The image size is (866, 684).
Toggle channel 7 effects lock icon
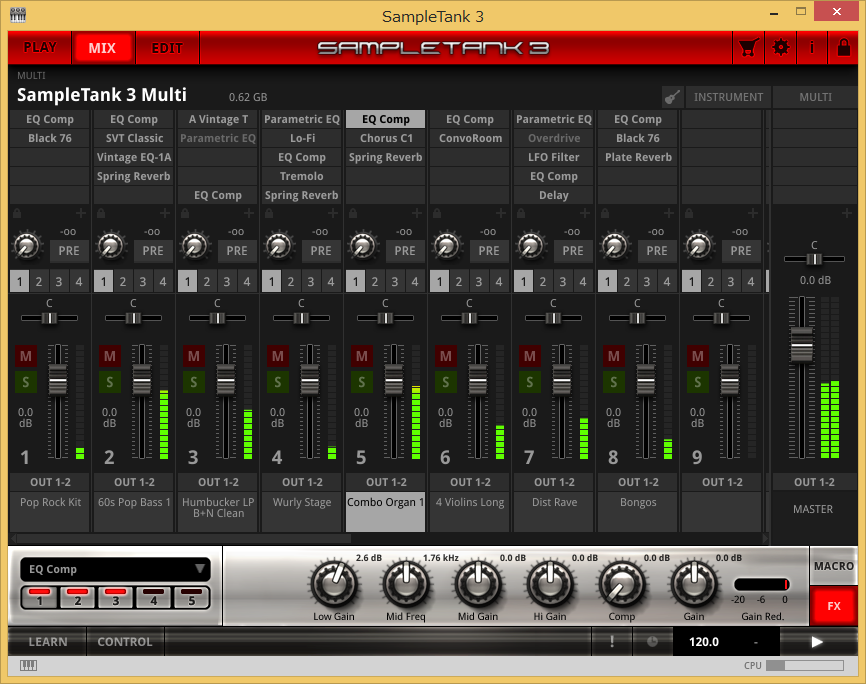point(520,213)
